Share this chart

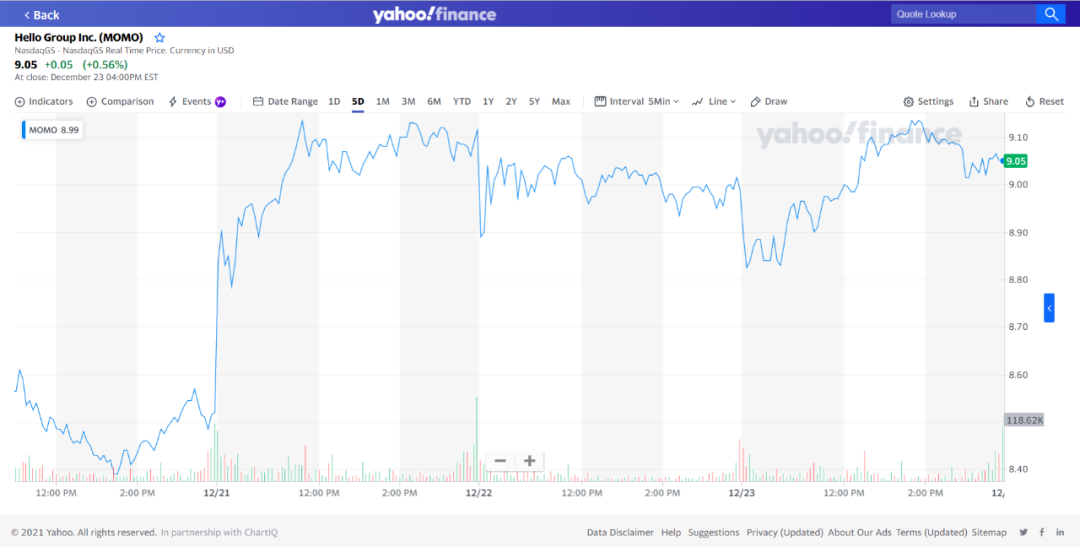pyautogui.click(x=988, y=102)
